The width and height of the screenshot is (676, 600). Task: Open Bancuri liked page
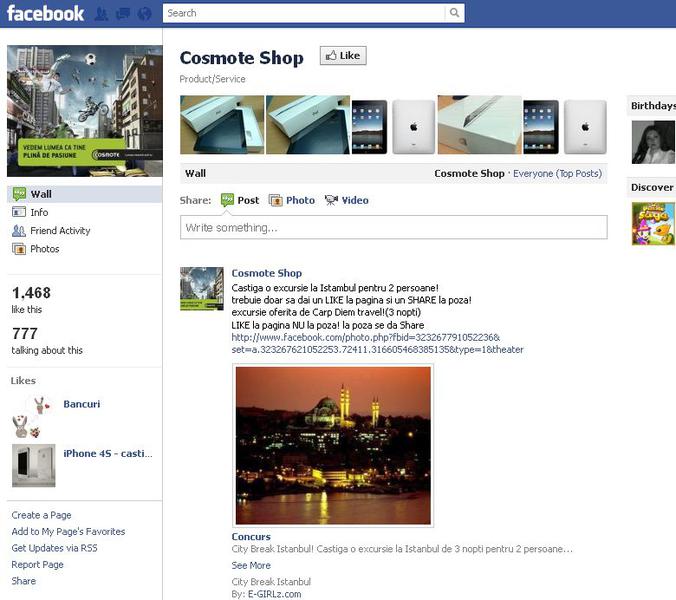(81, 404)
